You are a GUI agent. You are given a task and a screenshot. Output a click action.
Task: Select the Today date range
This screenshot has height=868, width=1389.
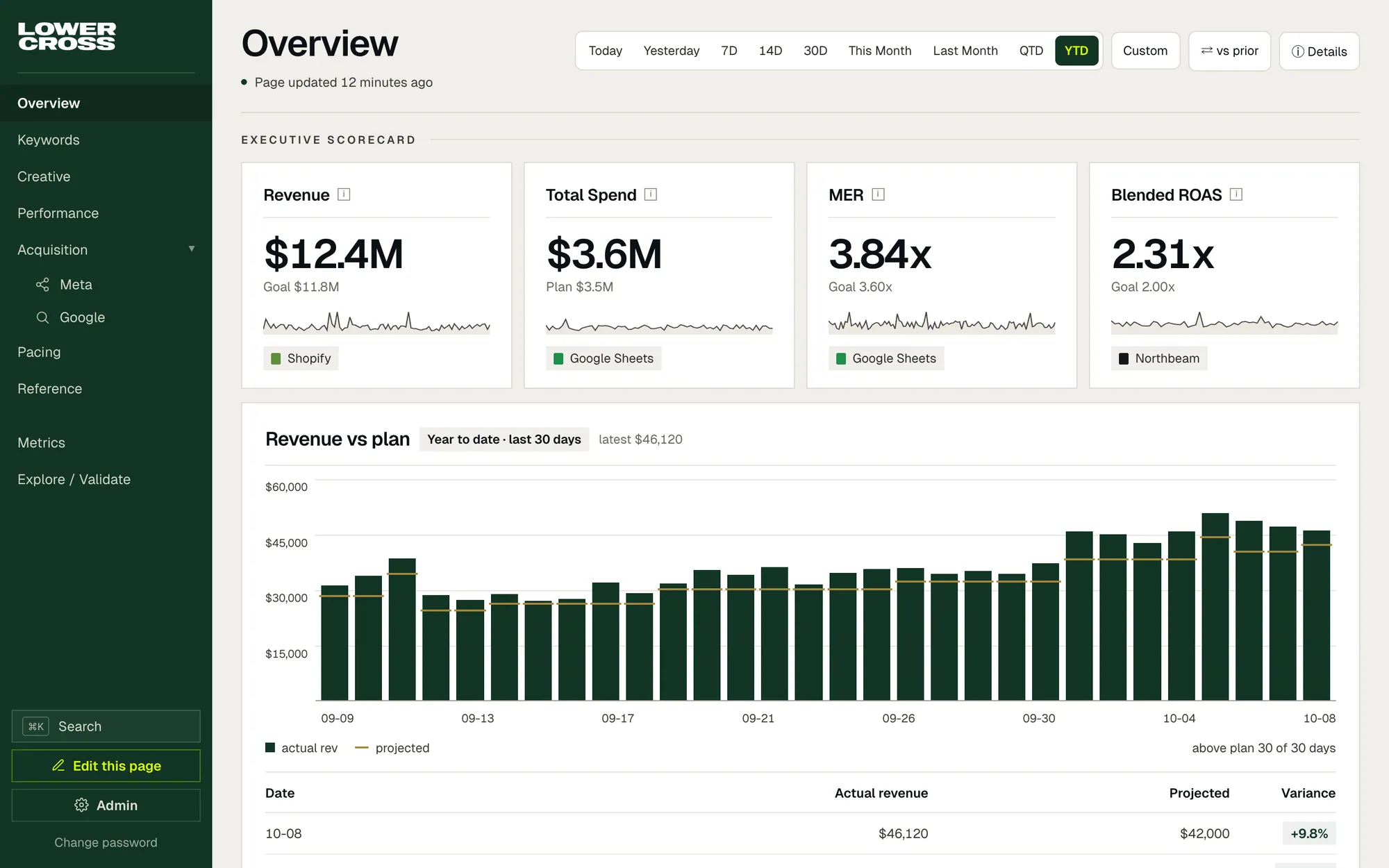[605, 51]
